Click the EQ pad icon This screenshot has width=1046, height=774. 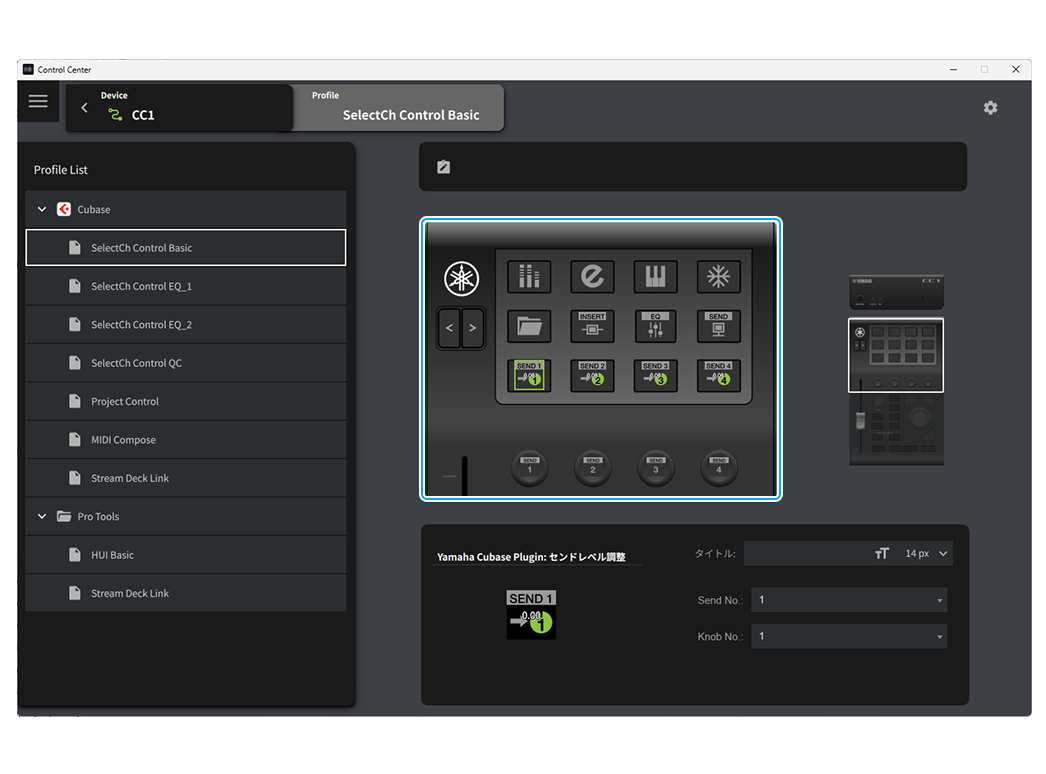coord(655,326)
